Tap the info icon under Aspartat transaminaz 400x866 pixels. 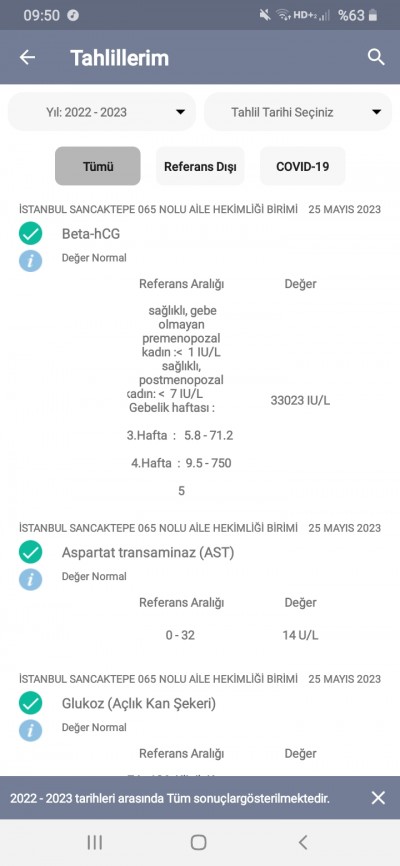tap(30, 579)
